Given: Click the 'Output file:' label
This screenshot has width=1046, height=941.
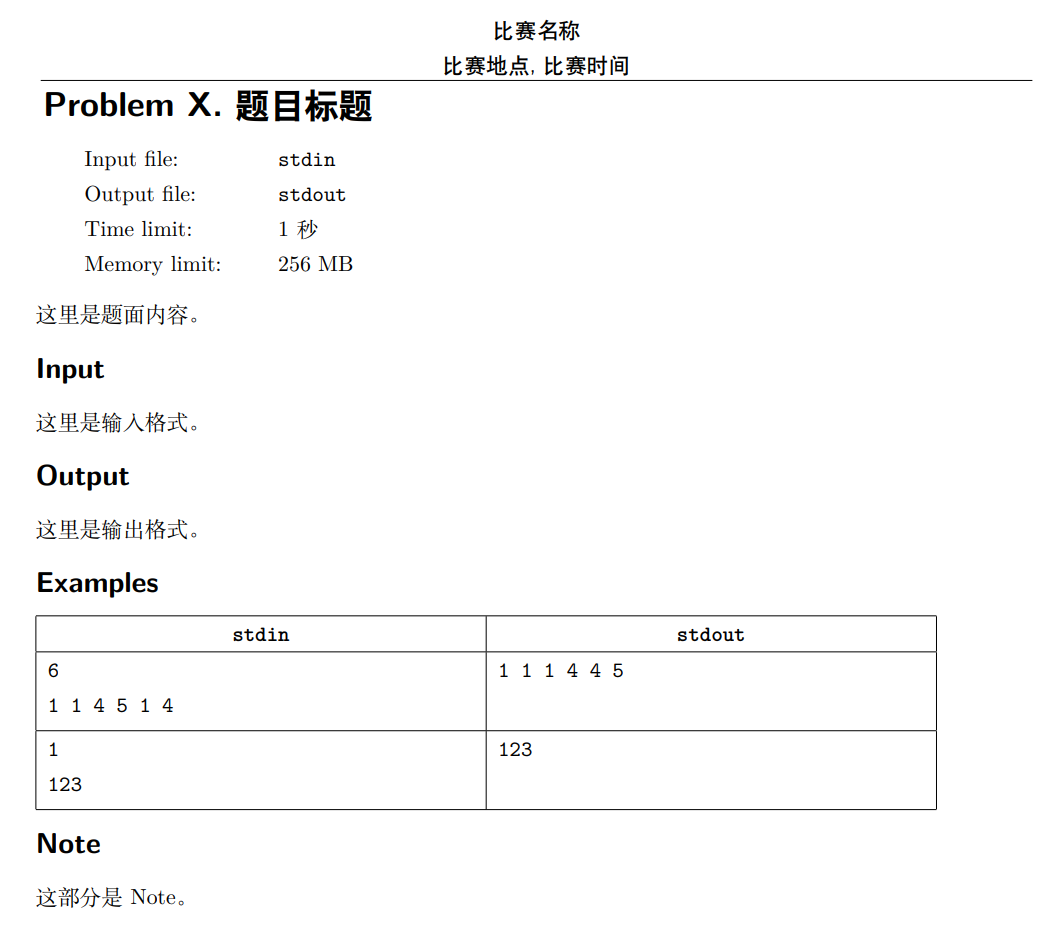Looking at the screenshot, I should click(140, 194).
